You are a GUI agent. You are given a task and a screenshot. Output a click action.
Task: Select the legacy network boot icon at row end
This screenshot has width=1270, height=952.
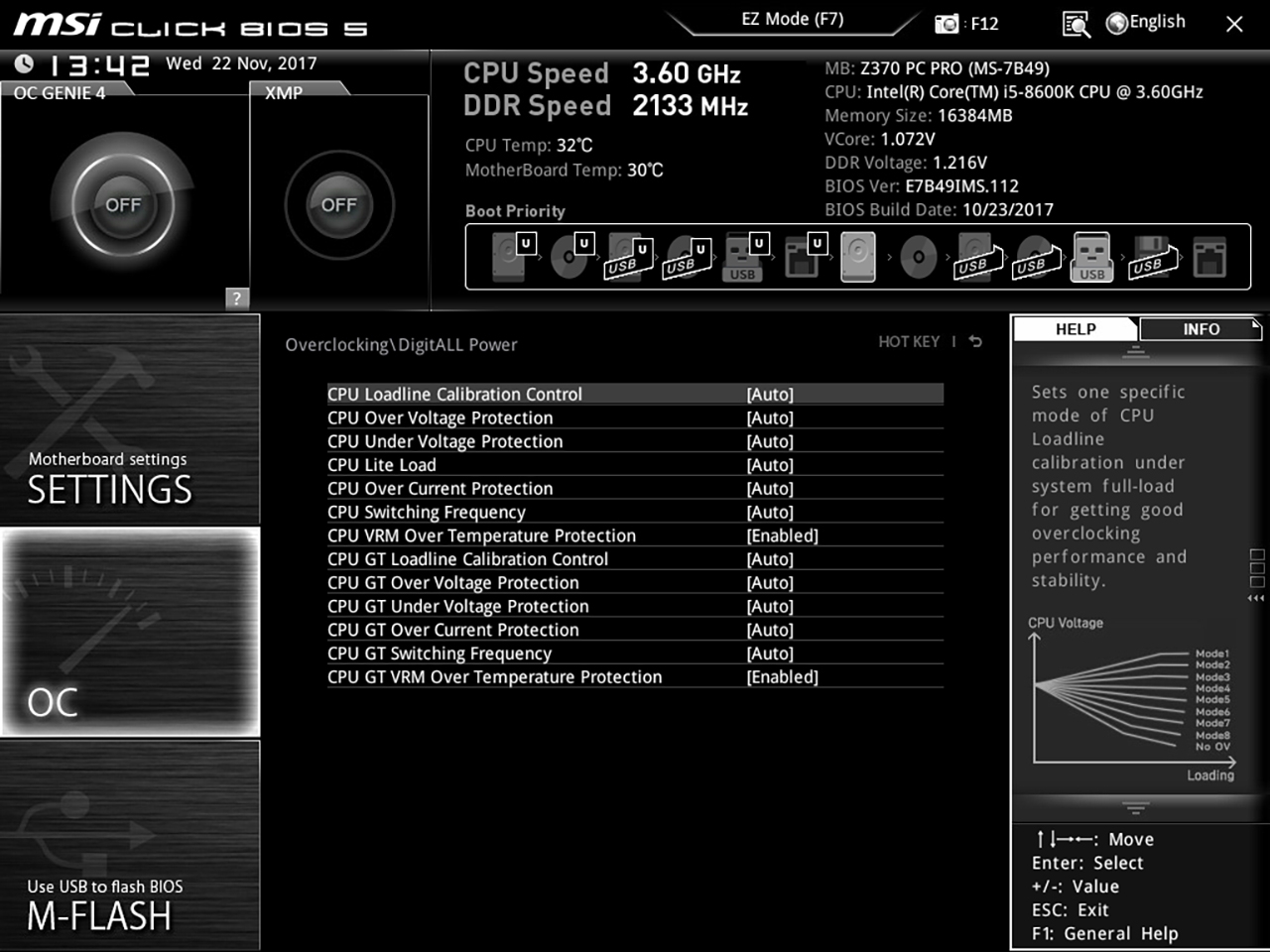(x=1209, y=257)
